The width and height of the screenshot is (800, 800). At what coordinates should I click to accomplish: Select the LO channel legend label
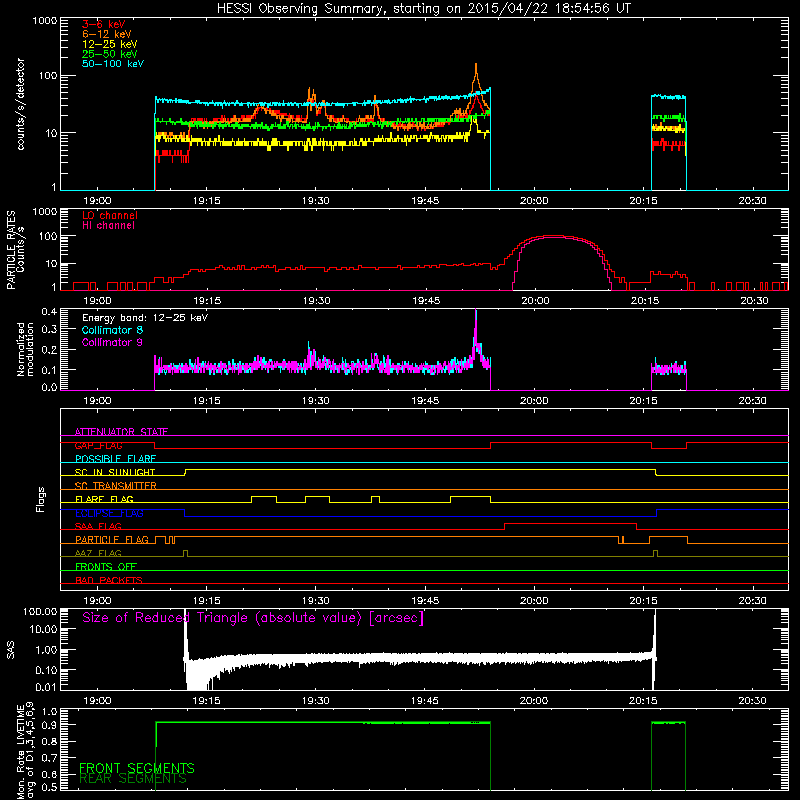tap(110, 215)
